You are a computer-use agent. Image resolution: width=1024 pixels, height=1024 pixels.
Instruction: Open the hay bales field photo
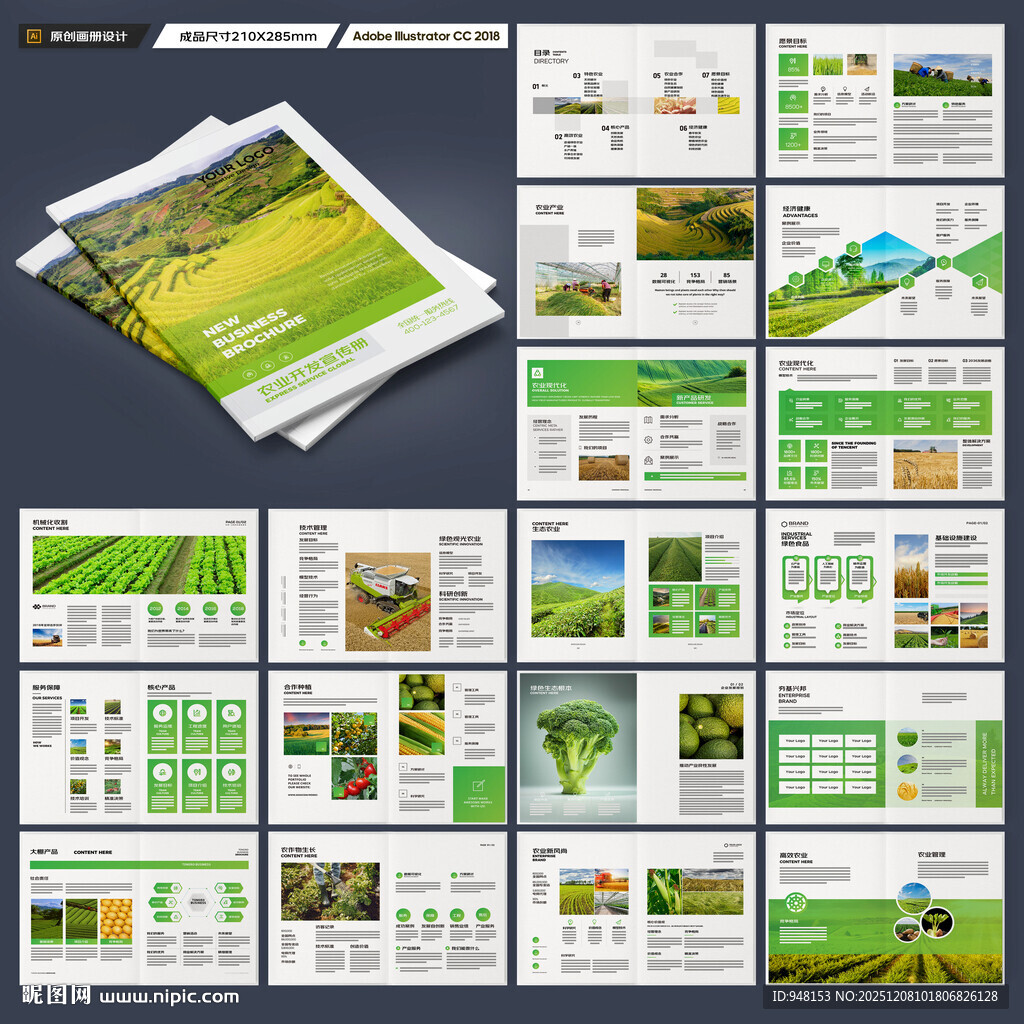[x=603, y=468]
